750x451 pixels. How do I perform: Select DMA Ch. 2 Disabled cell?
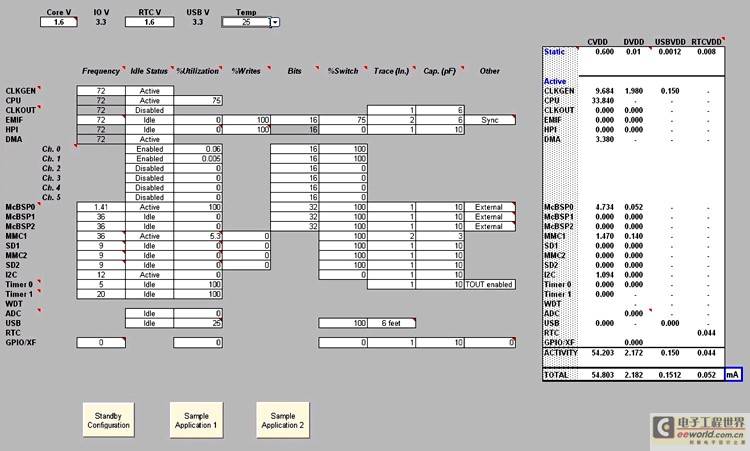point(149,168)
